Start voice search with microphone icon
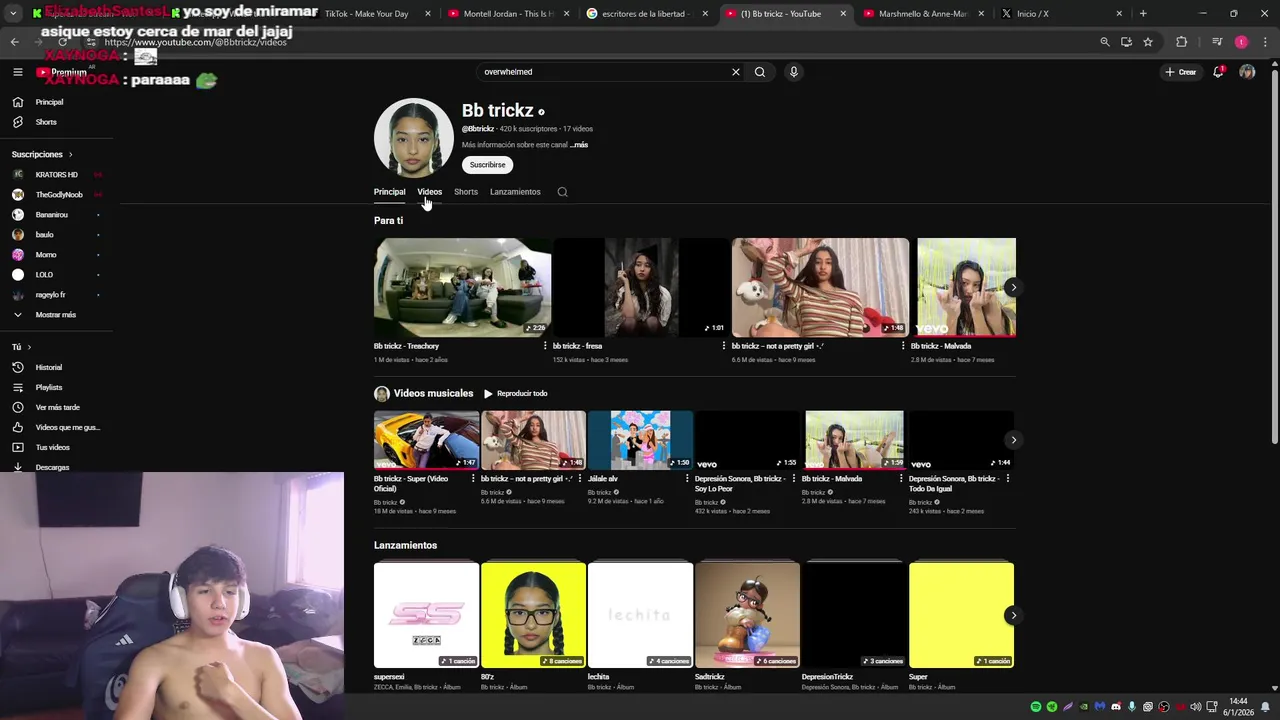 (794, 72)
